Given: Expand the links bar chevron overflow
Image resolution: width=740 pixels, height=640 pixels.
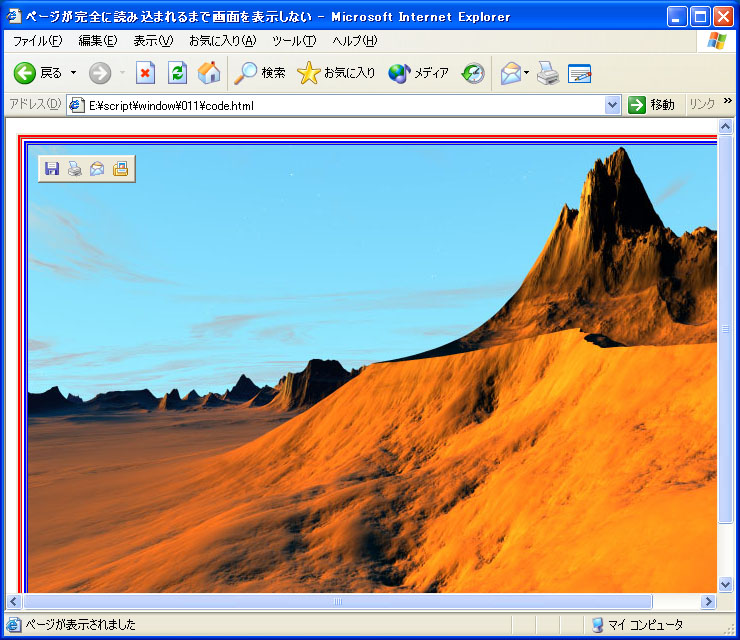Looking at the screenshot, I should click(x=728, y=101).
